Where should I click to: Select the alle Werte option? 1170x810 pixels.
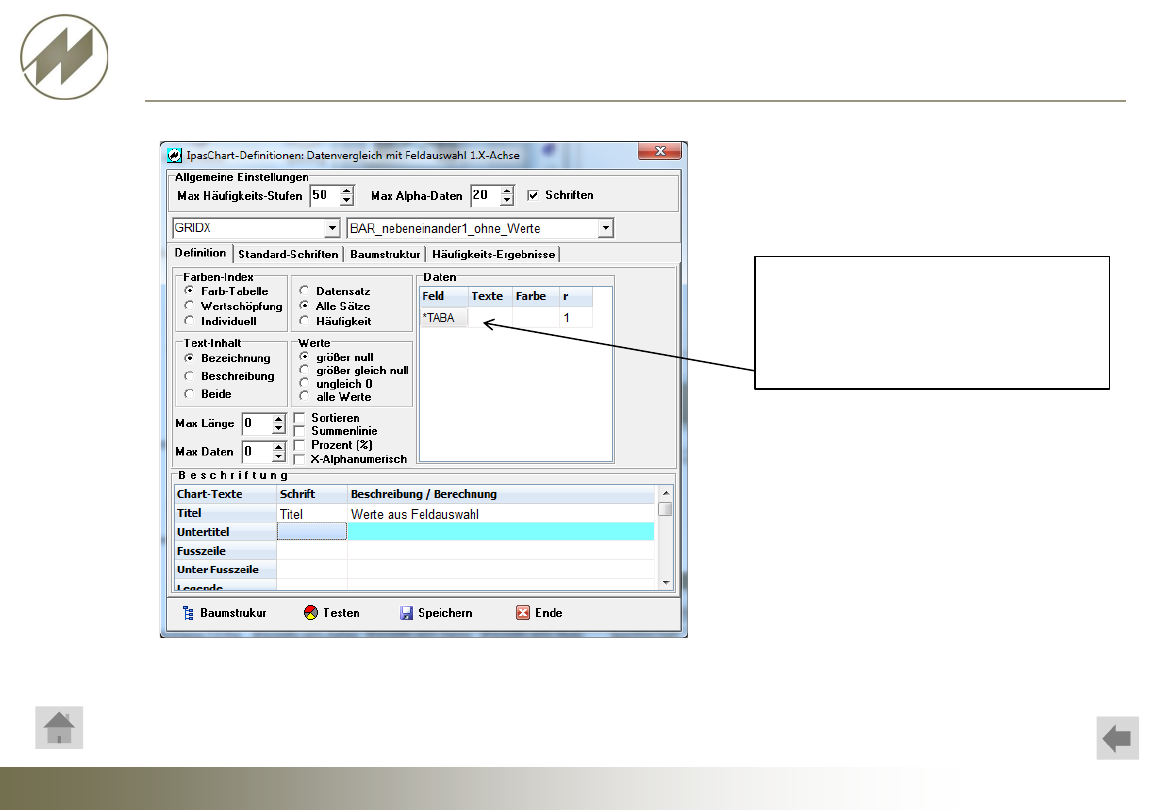coord(304,397)
